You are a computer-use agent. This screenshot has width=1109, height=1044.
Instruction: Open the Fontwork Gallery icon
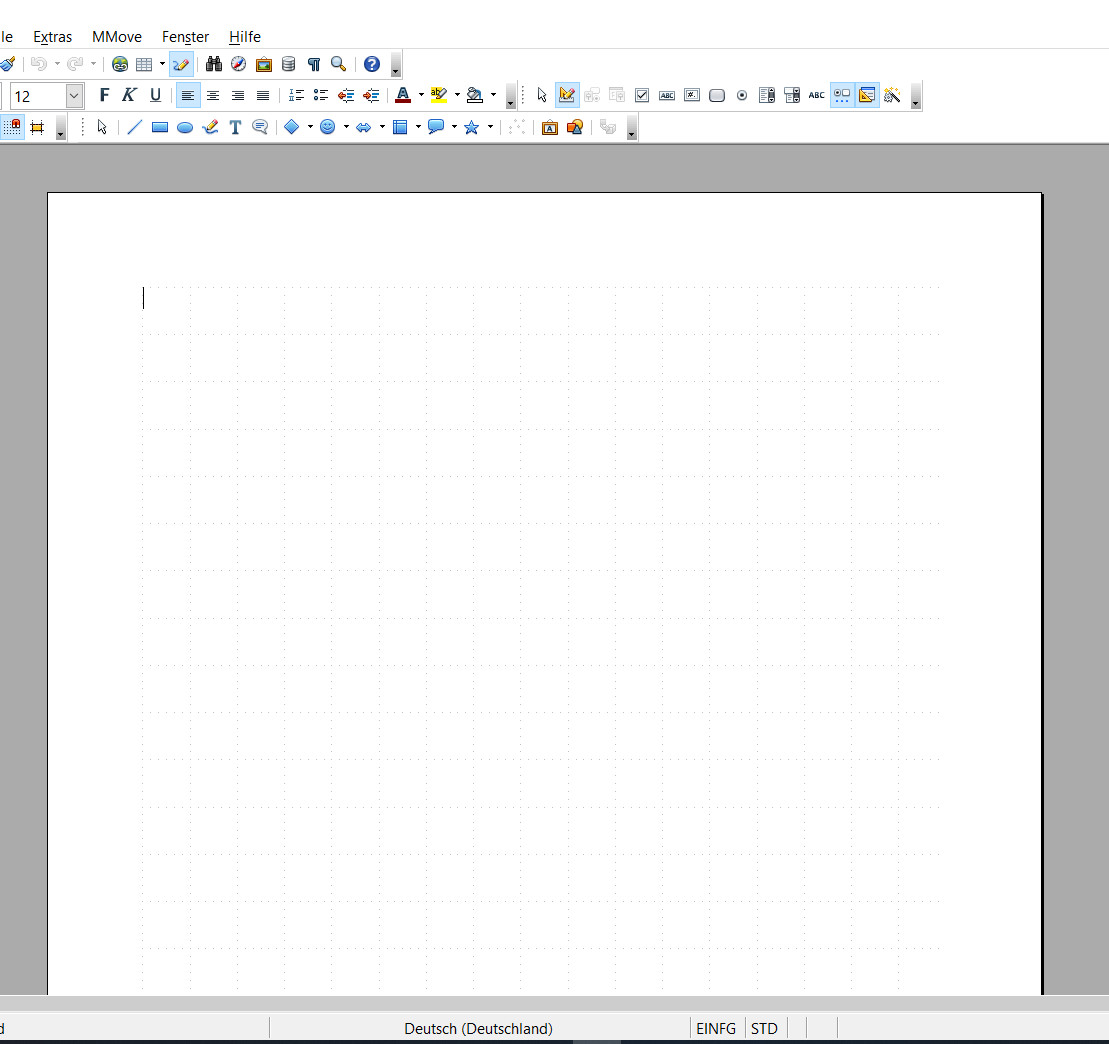pos(549,127)
